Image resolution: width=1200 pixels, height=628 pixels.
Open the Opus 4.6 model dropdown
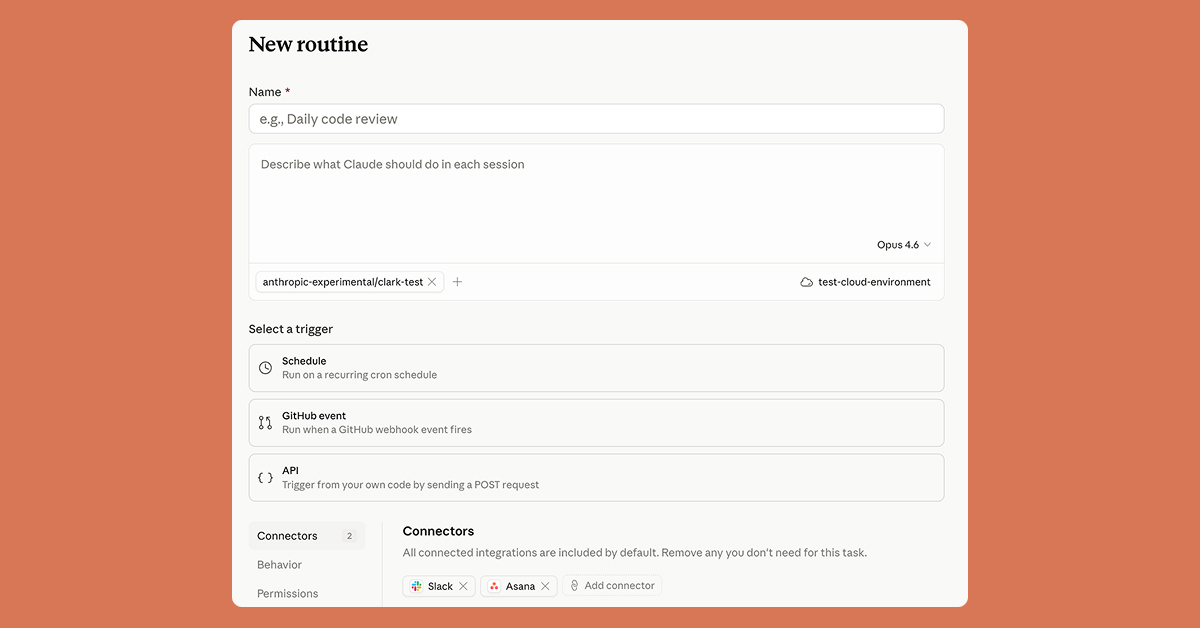pos(903,244)
